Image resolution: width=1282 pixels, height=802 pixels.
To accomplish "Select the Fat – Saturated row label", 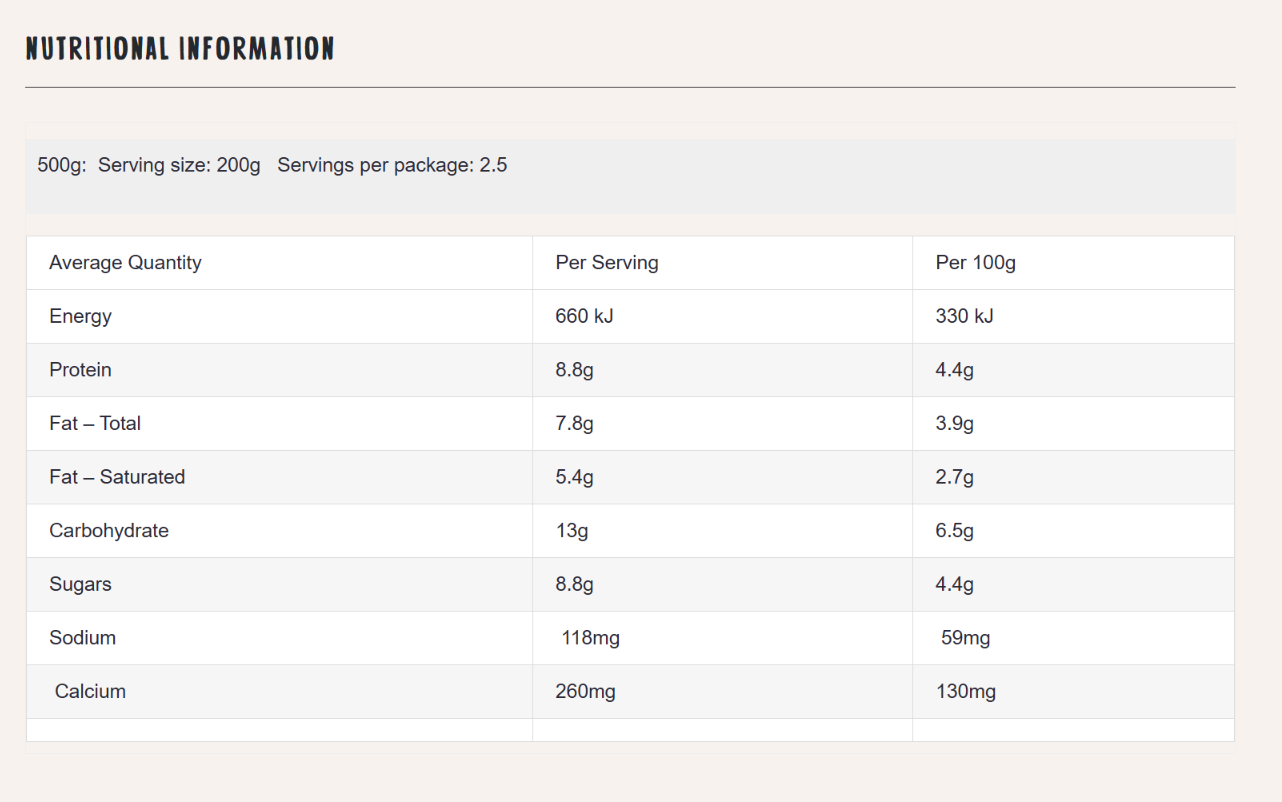I will [117, 477].
